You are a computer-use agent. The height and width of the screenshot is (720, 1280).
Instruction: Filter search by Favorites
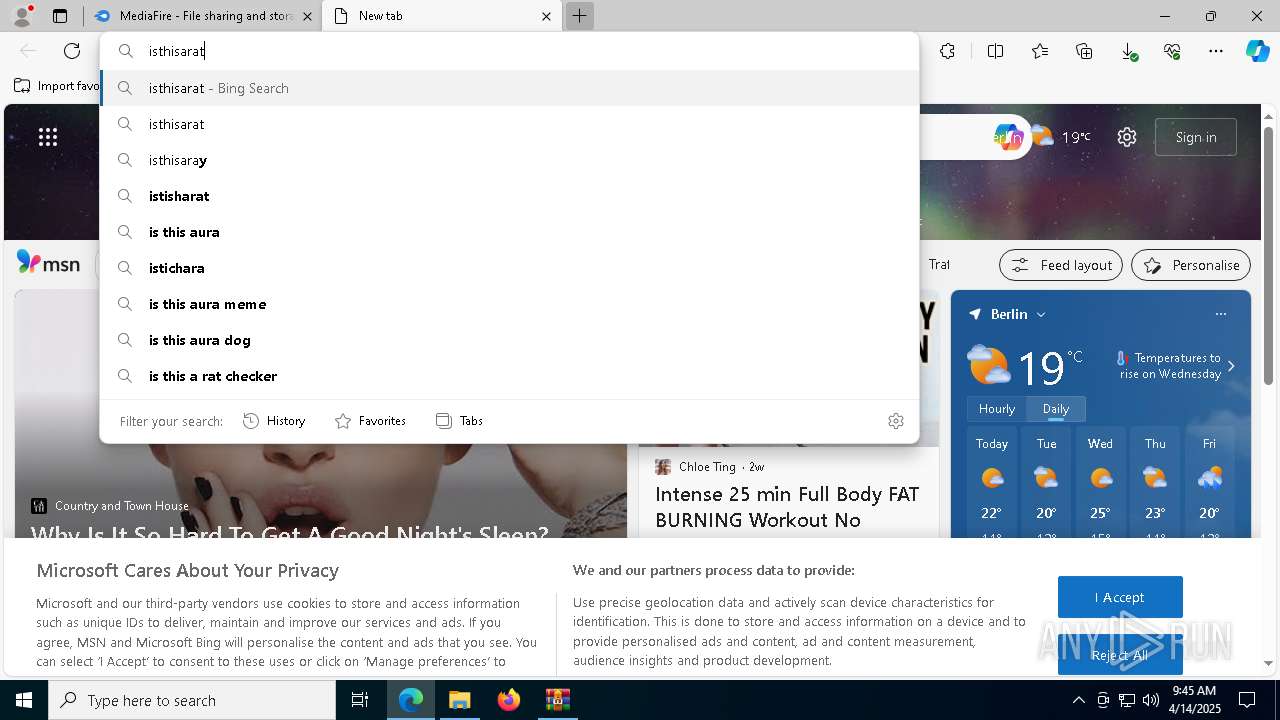[370, 421]
